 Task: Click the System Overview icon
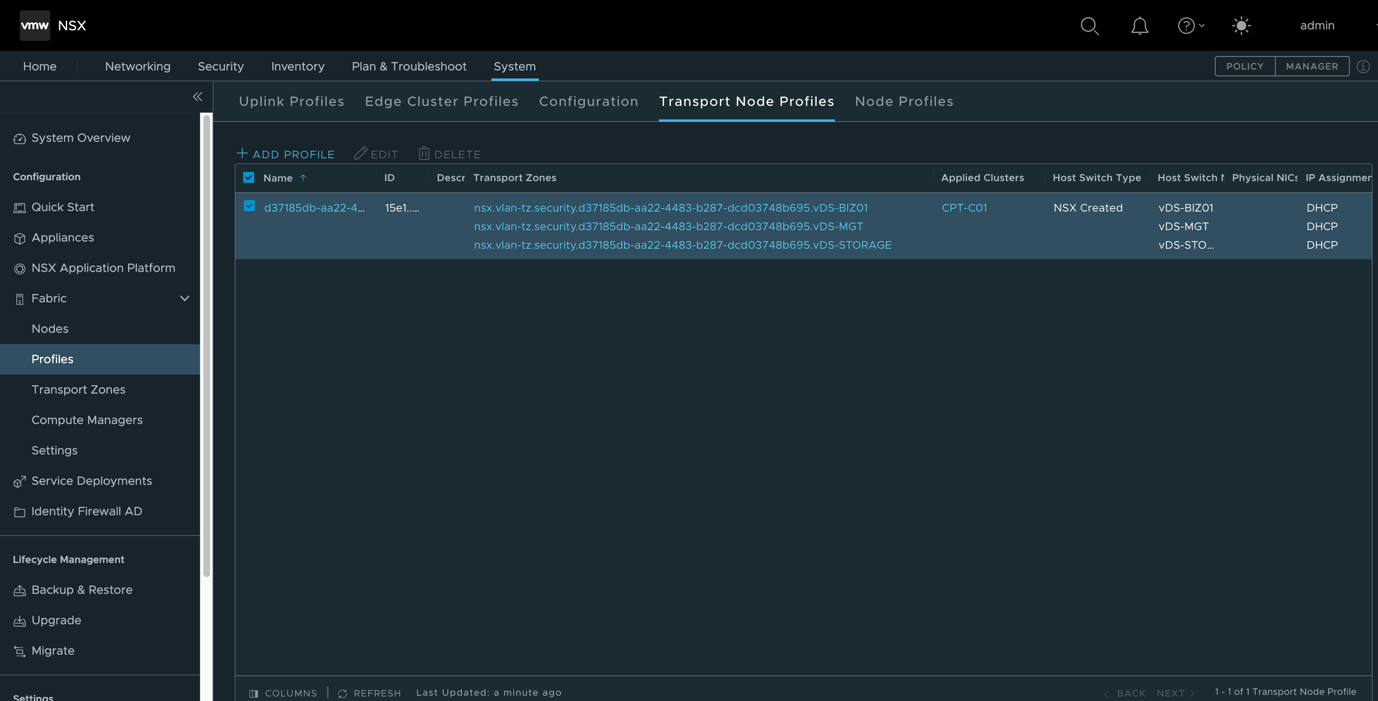(19, 139)
